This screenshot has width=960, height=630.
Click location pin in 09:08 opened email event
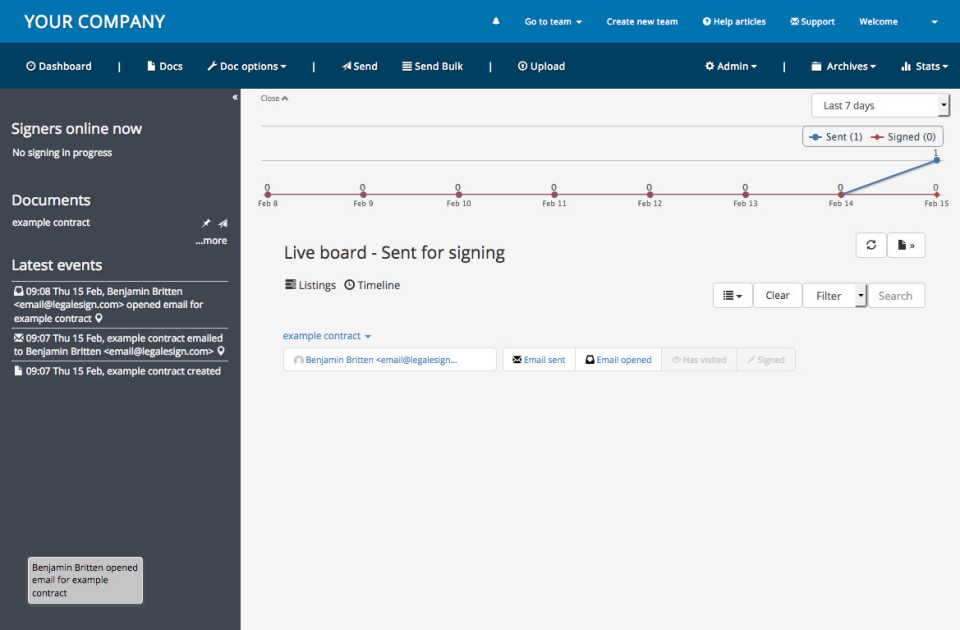99,318
